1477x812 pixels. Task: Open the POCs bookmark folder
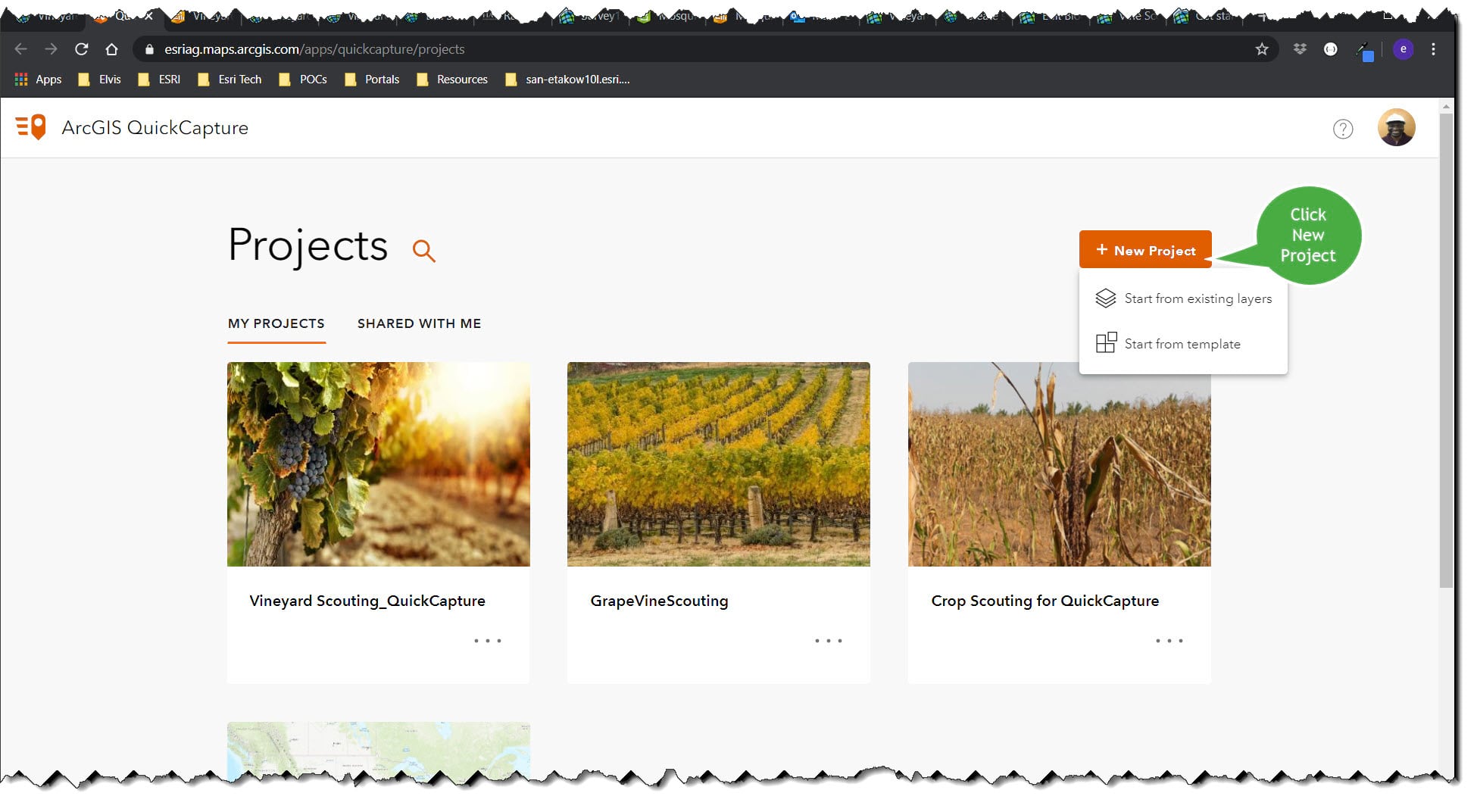[x=303, y=80]
